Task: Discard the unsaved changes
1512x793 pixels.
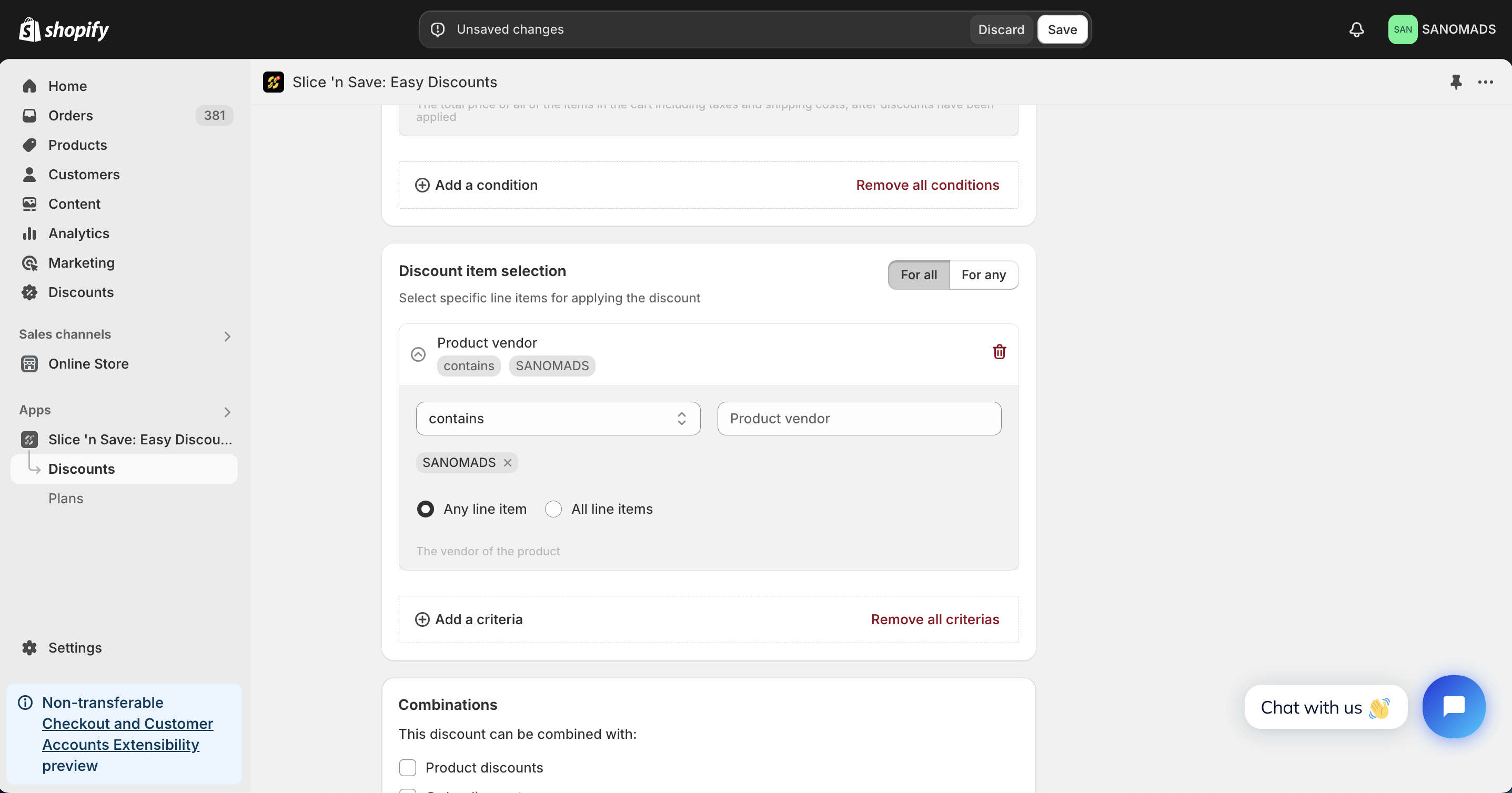Action: [1001, 29]
